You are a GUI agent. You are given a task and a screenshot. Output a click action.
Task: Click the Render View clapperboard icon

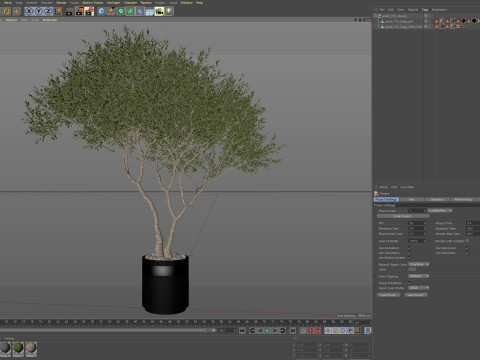[x=69, y=11]
